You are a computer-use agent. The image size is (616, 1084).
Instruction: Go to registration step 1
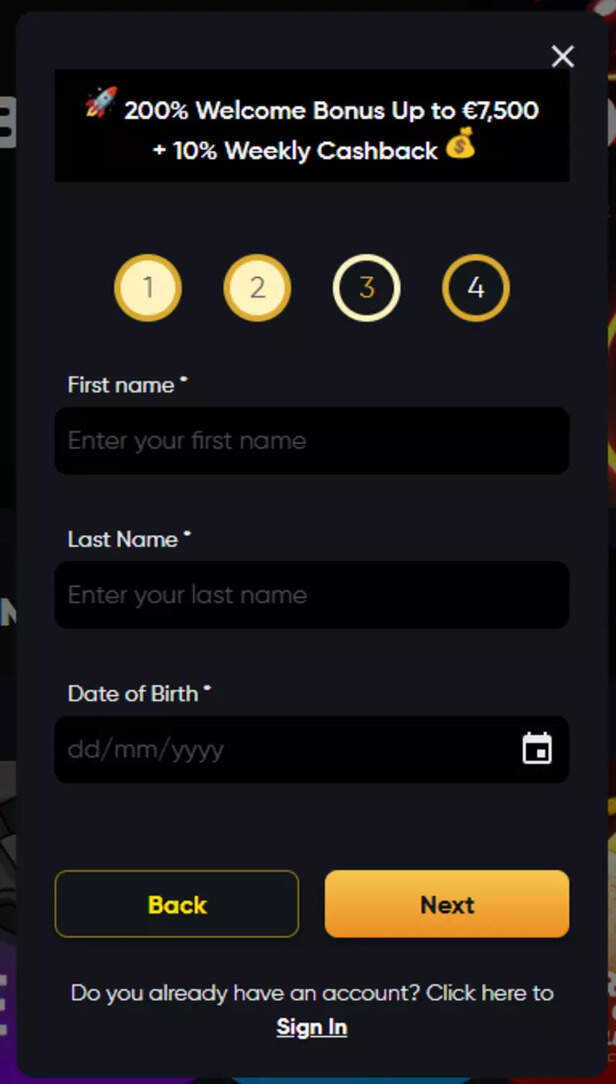tap(148, 288)
